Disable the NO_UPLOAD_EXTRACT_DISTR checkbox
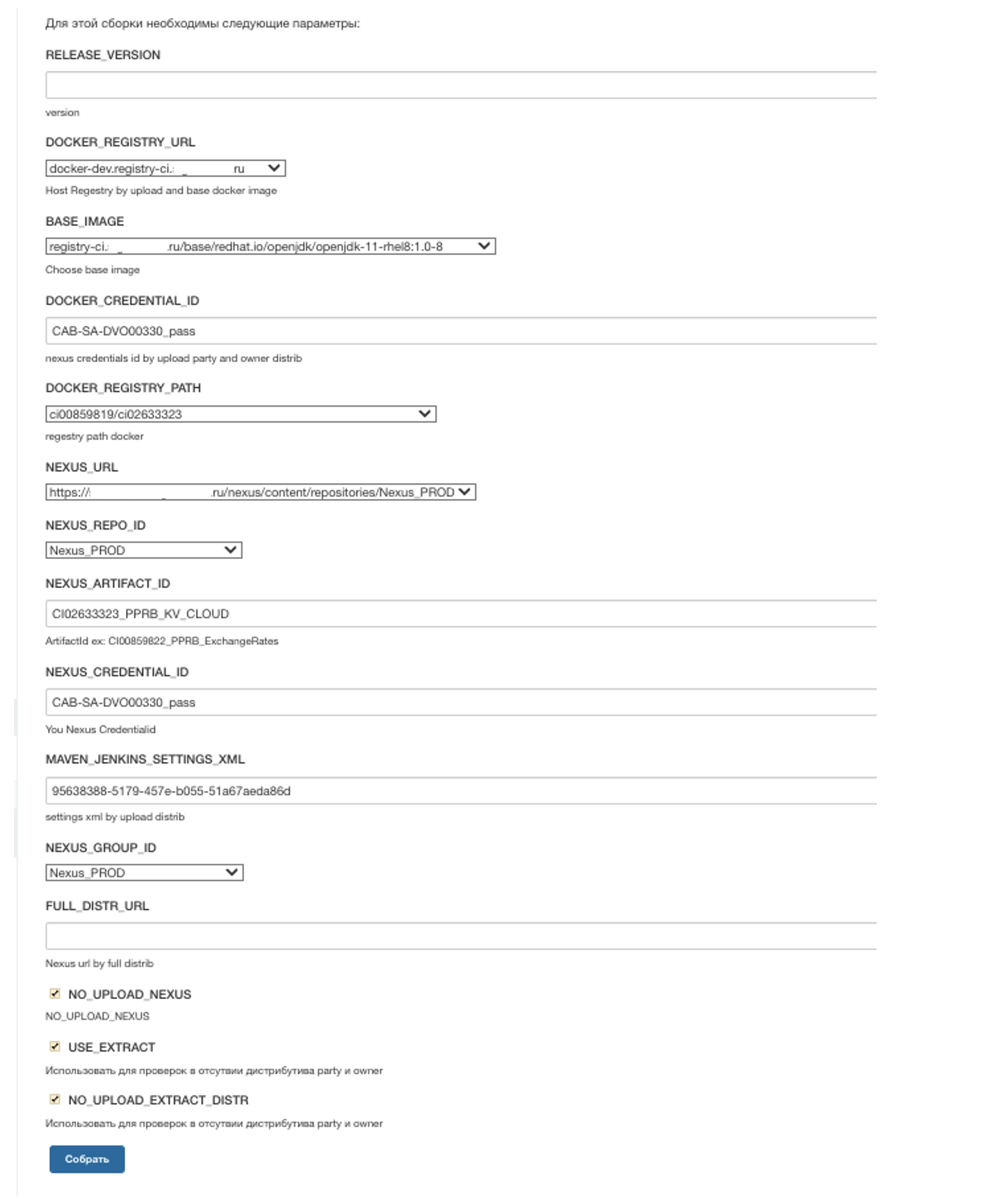 pyautogui.click(x=55, y=1099)
